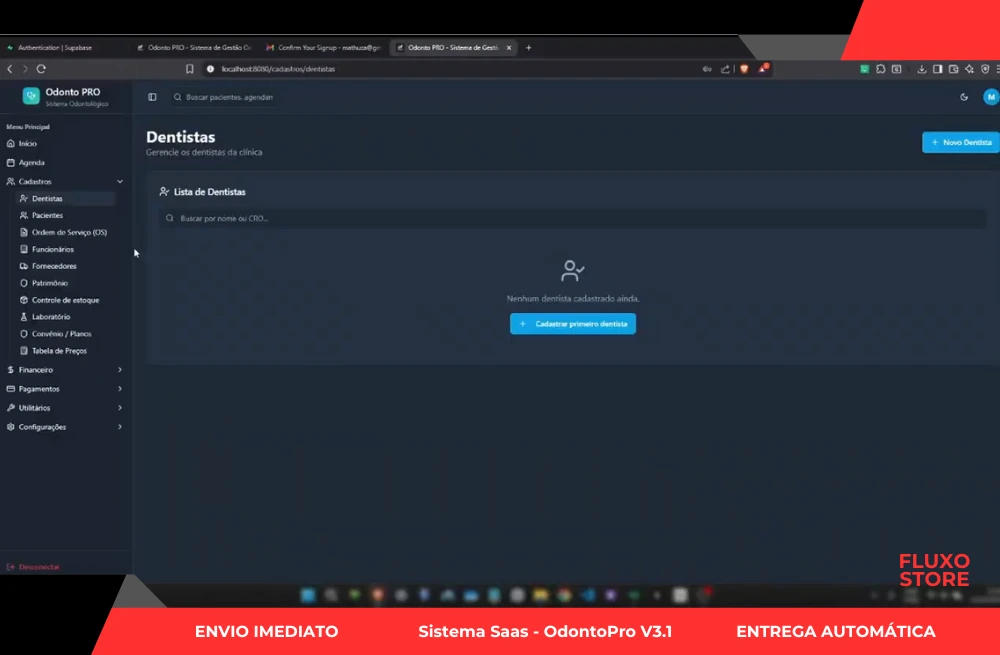Click the Brave shields icon
The image size is (1000, 655).
(x=744, y=69)
